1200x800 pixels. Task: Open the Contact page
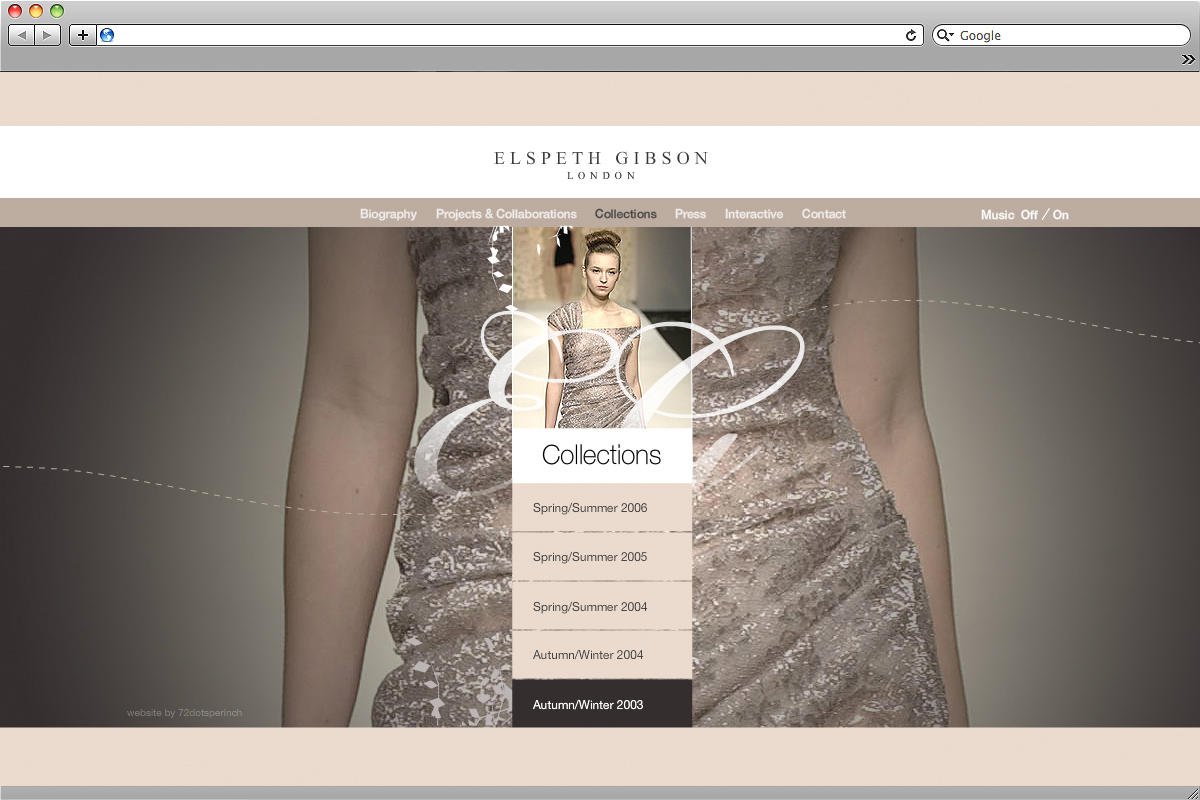[823, 214]
